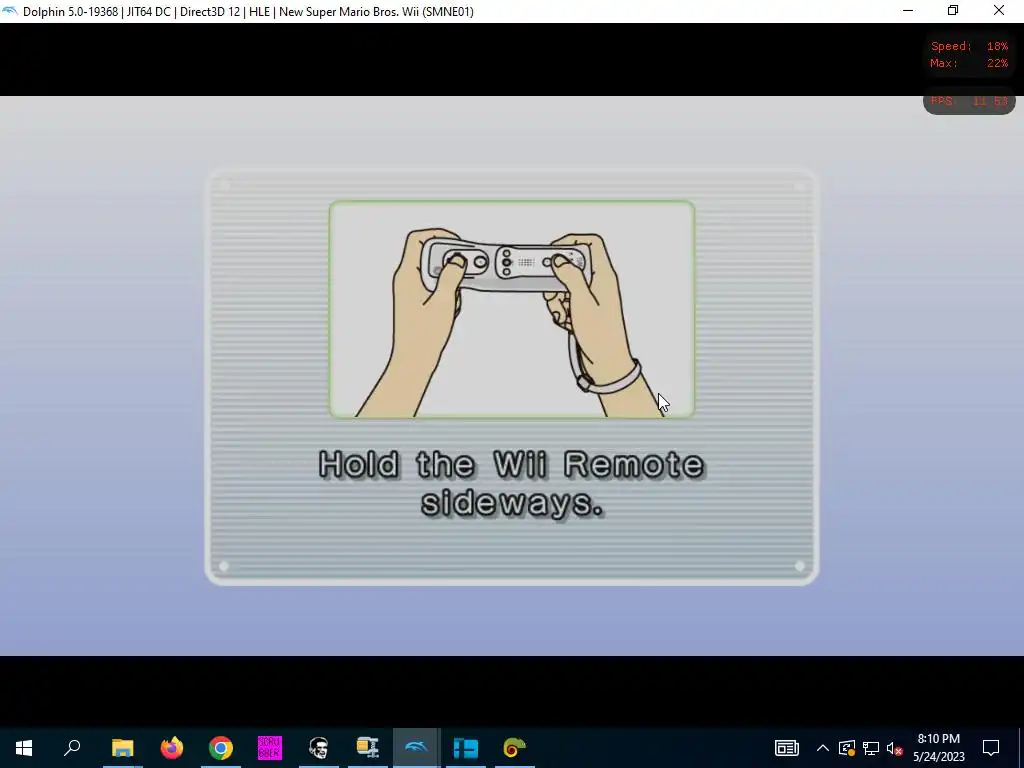Click the security warning tray icon
The width and height of the screenshot is (1024, 768).
(x=846, y=748)
